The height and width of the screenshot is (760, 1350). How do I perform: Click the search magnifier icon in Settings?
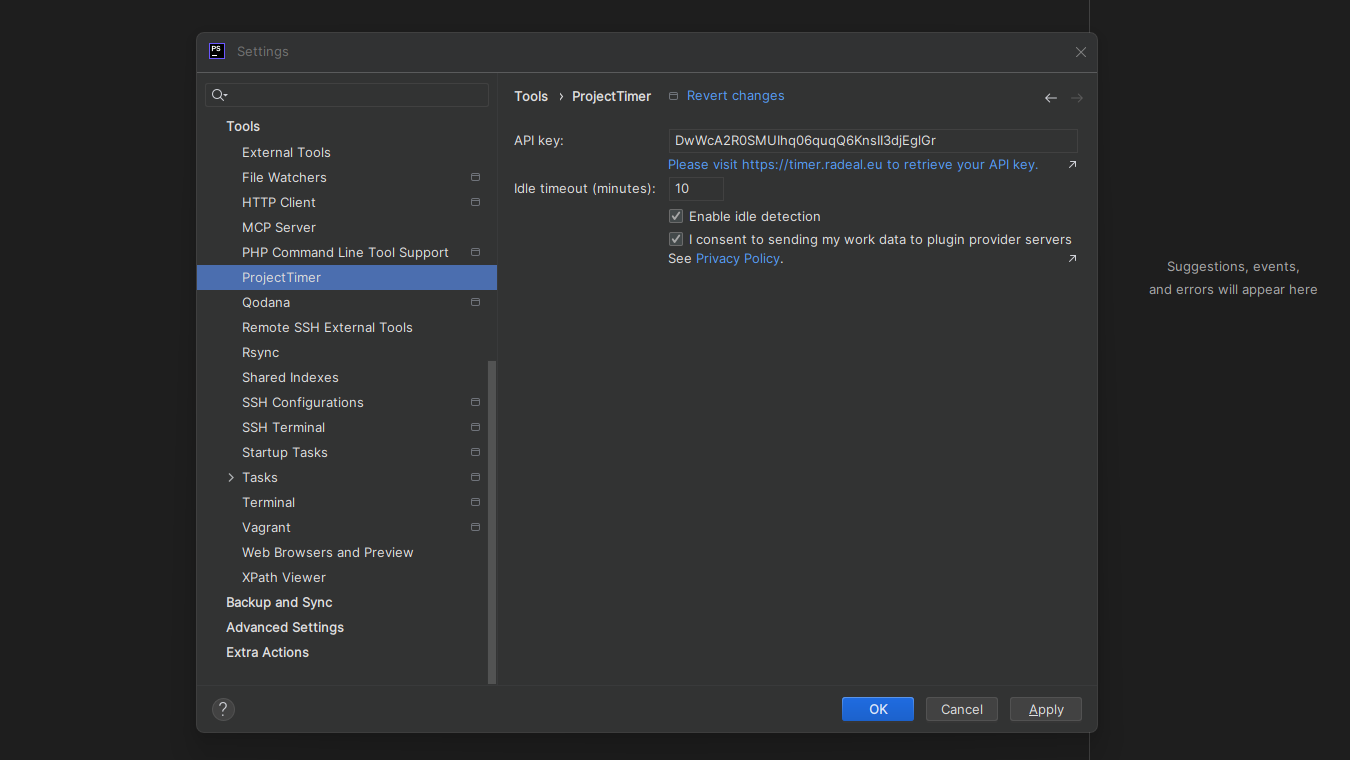click(x=220, y=95)
